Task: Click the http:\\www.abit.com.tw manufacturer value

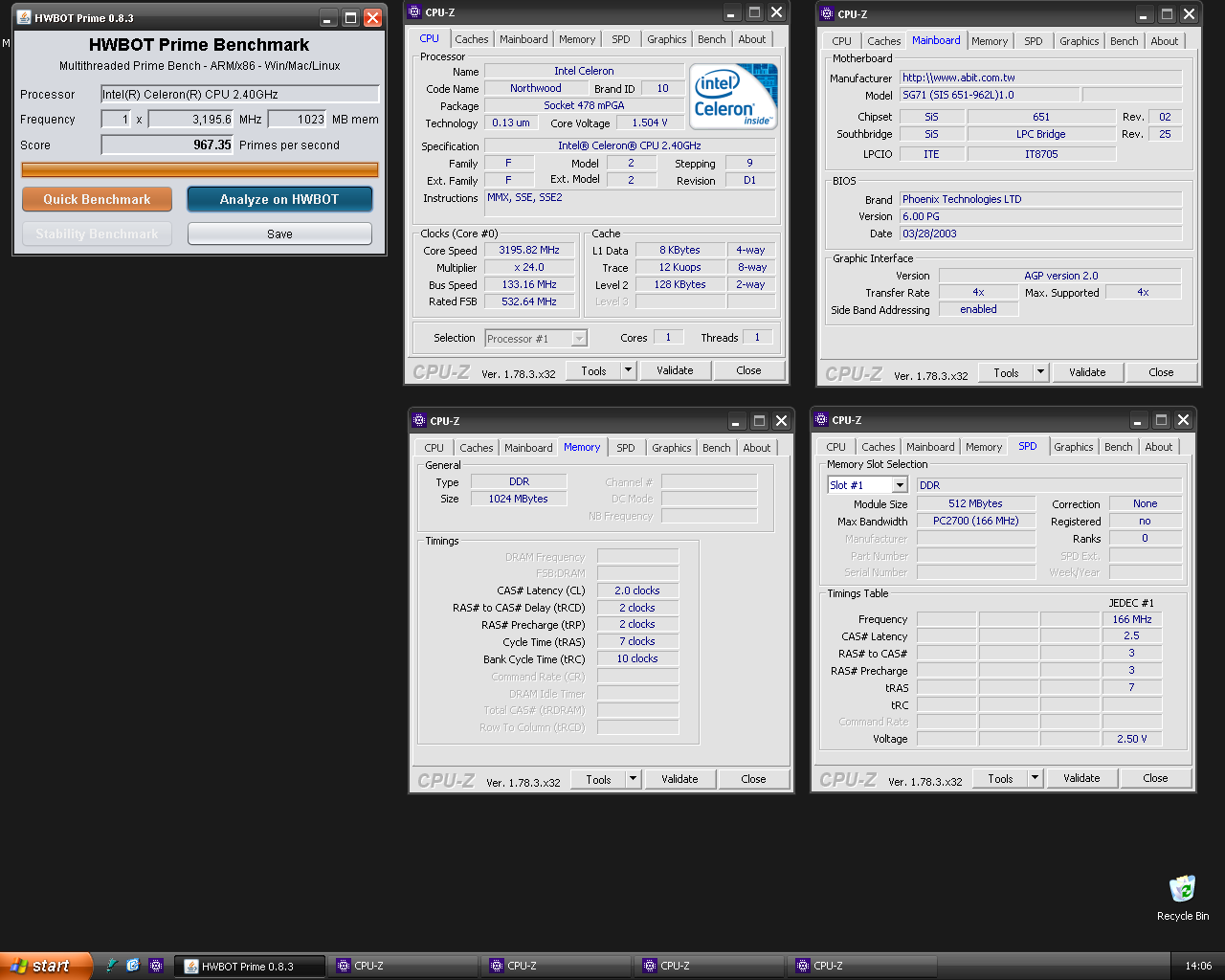Action: click(x=1041, y=78)
